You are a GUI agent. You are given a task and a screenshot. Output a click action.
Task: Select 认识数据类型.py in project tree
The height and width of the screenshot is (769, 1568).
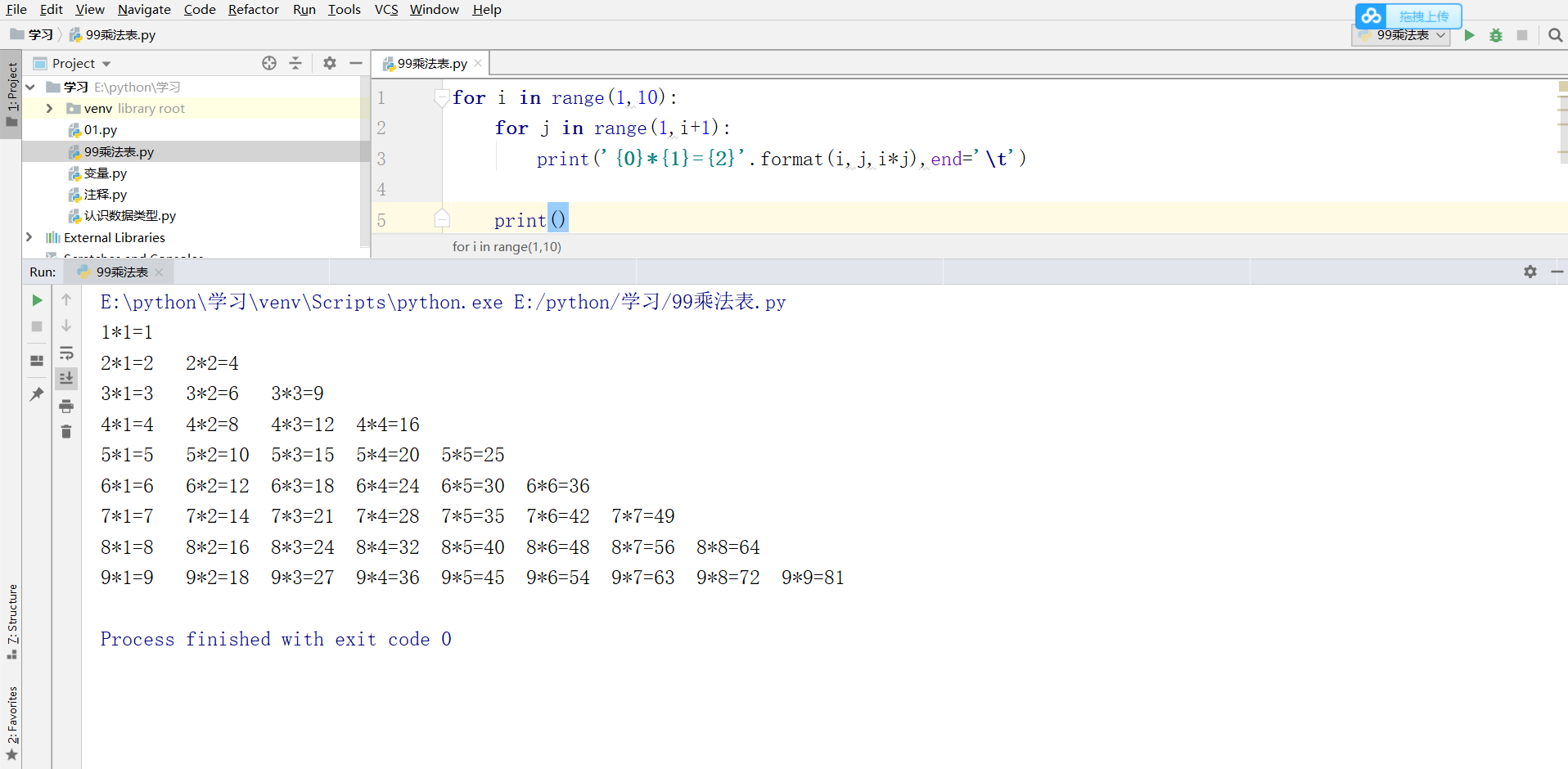tap(129, 215)
